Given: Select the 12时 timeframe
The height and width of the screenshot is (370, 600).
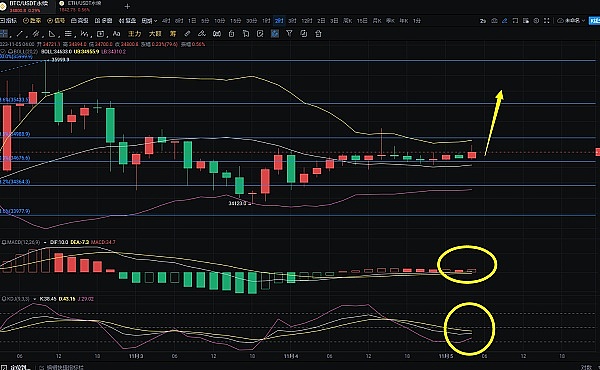Looking at the screenshot, I should pos(307,21).
